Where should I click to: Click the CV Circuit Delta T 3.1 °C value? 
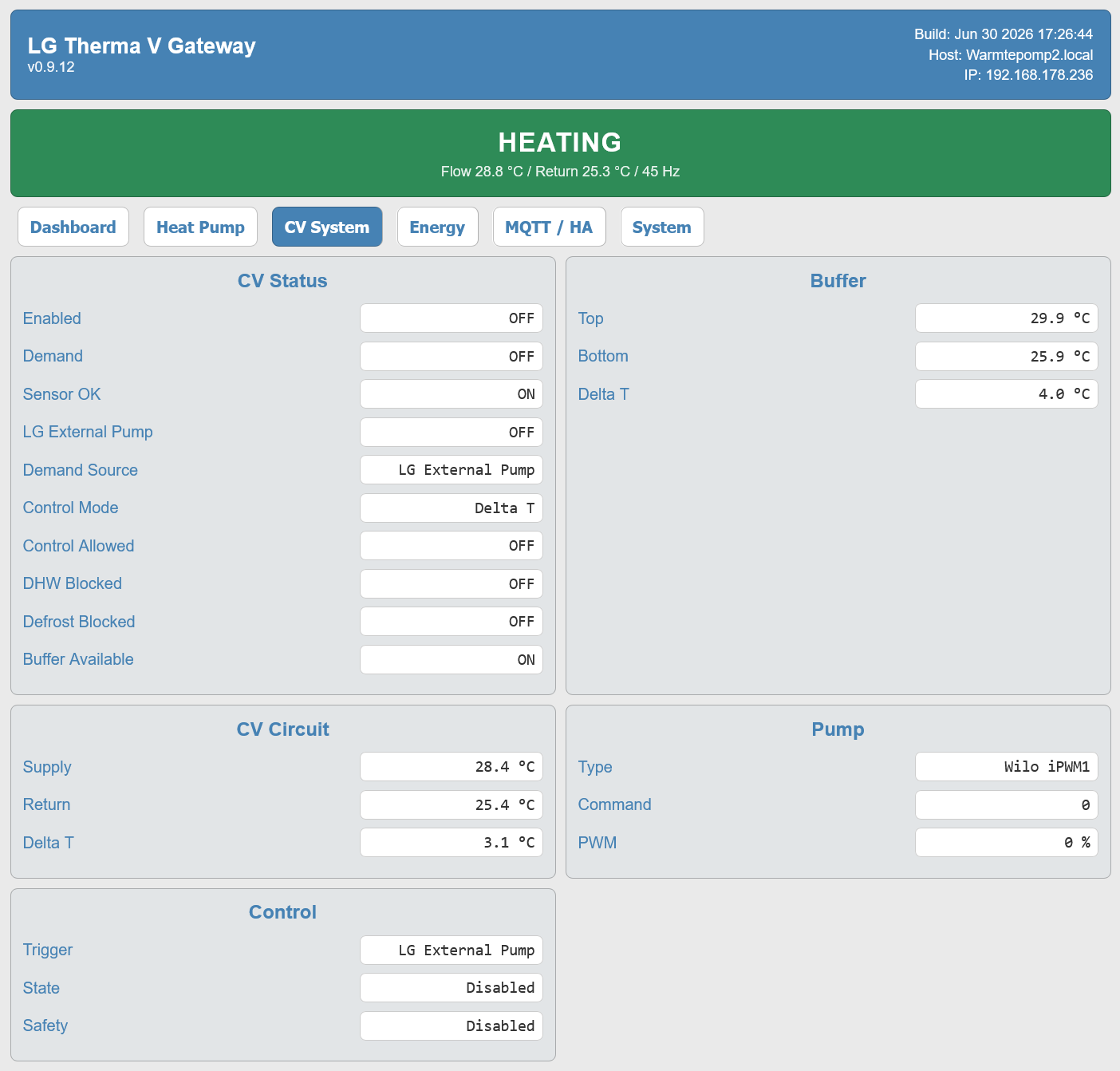[x=452, y=843]
